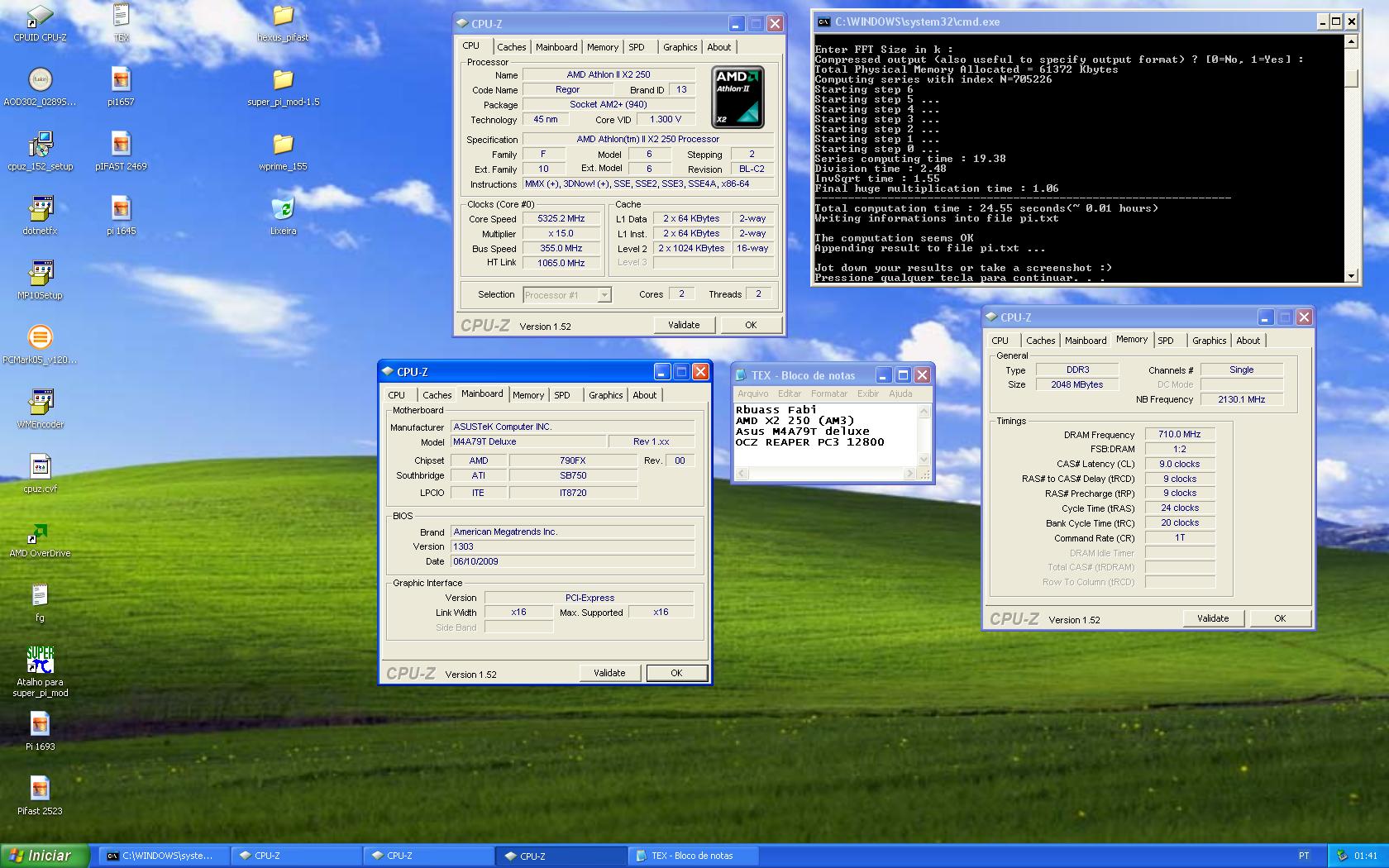The height and width of the screenshot is (868, 1389).
Task: Switch to cmd.exe taskbar button
Action: 163,856
